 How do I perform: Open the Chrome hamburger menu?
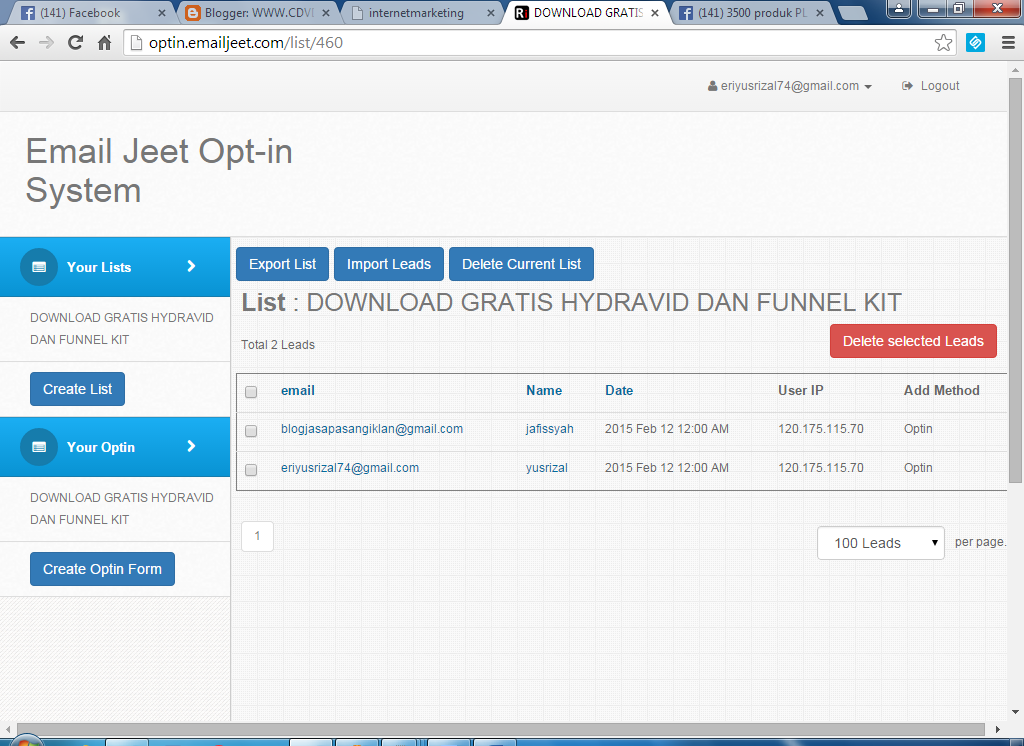1008,43
